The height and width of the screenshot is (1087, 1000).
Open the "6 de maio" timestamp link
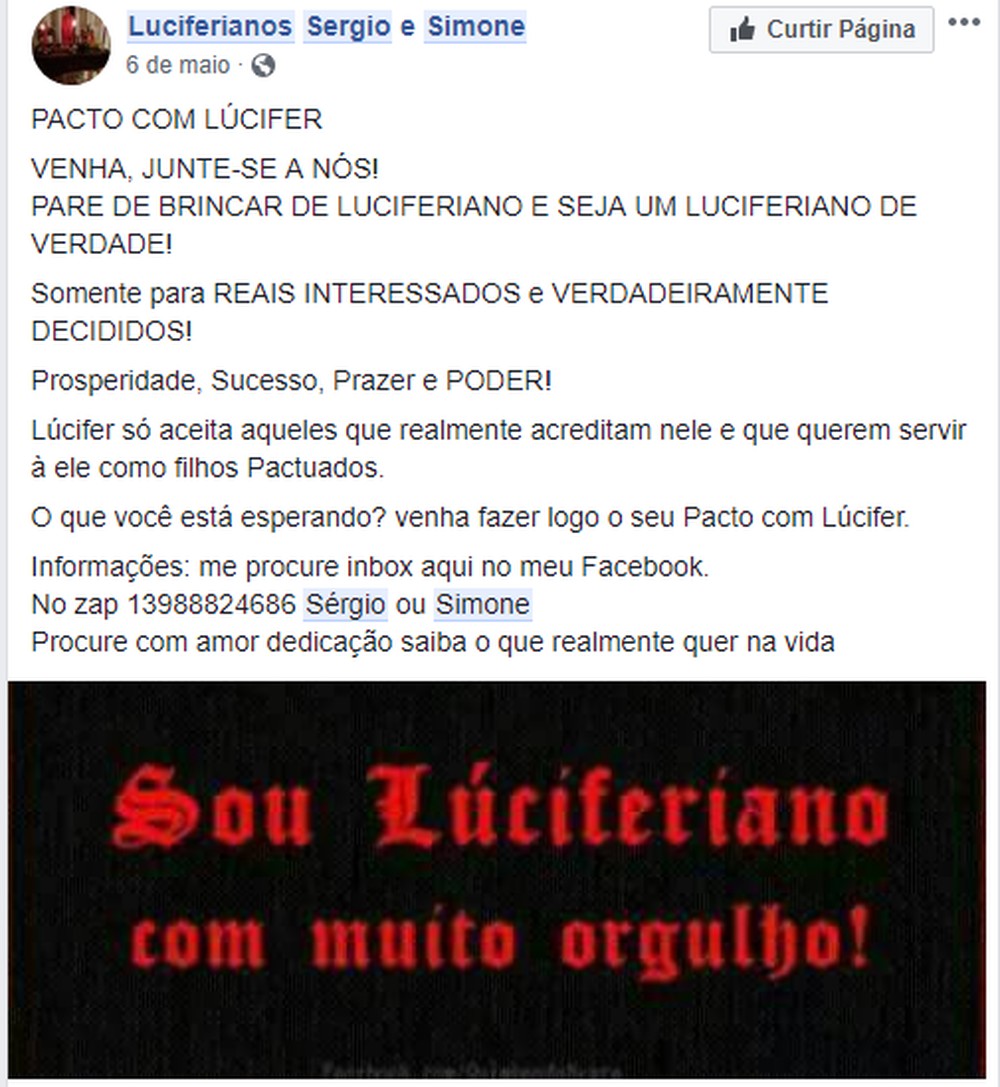[177, 65]
